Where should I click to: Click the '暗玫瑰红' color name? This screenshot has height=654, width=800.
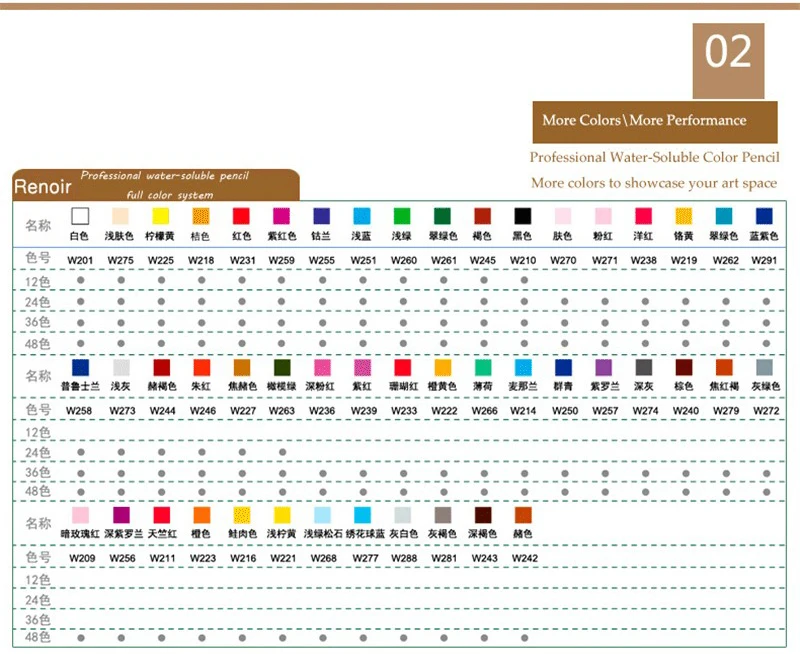80,534
